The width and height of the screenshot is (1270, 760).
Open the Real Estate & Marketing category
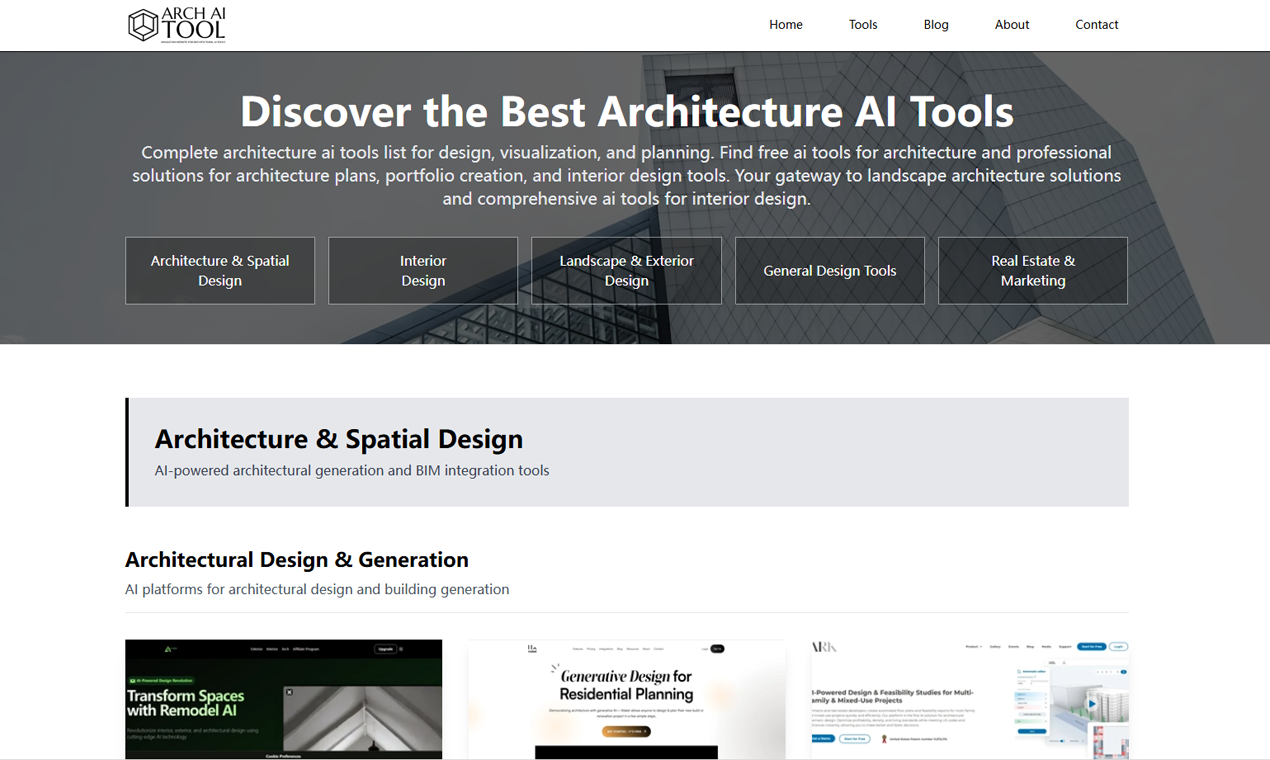pos(1032,270)
